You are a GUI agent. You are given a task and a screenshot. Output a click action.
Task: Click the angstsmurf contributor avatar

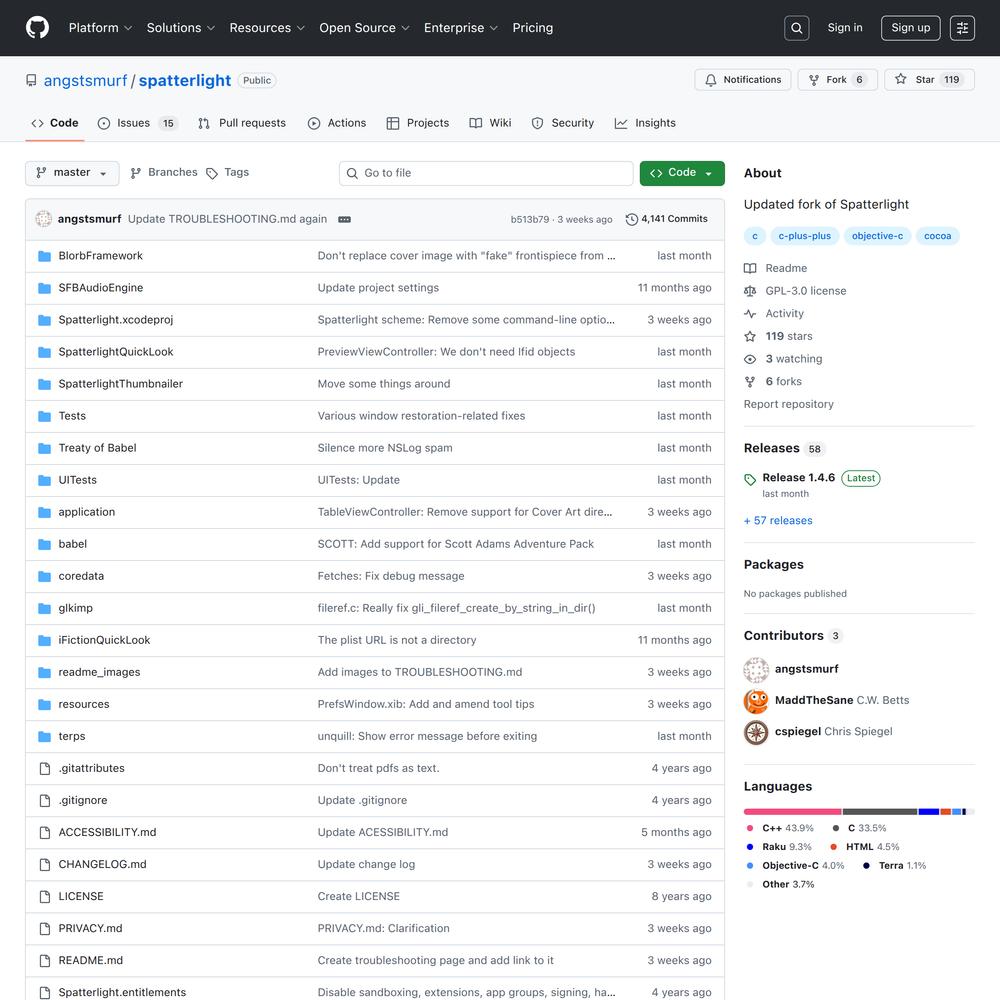click(x=756, y=669)
